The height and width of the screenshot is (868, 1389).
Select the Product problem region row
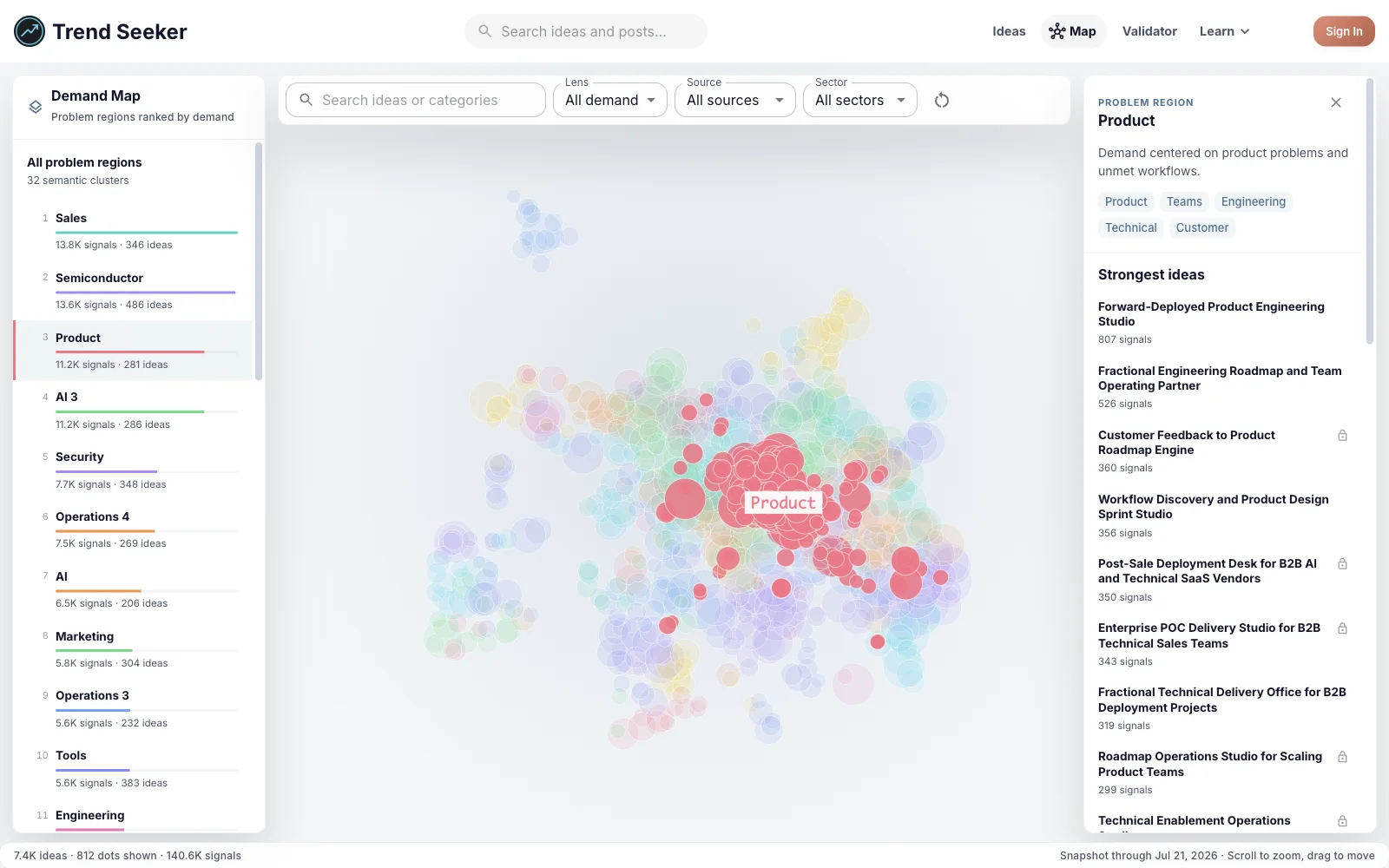133,351
